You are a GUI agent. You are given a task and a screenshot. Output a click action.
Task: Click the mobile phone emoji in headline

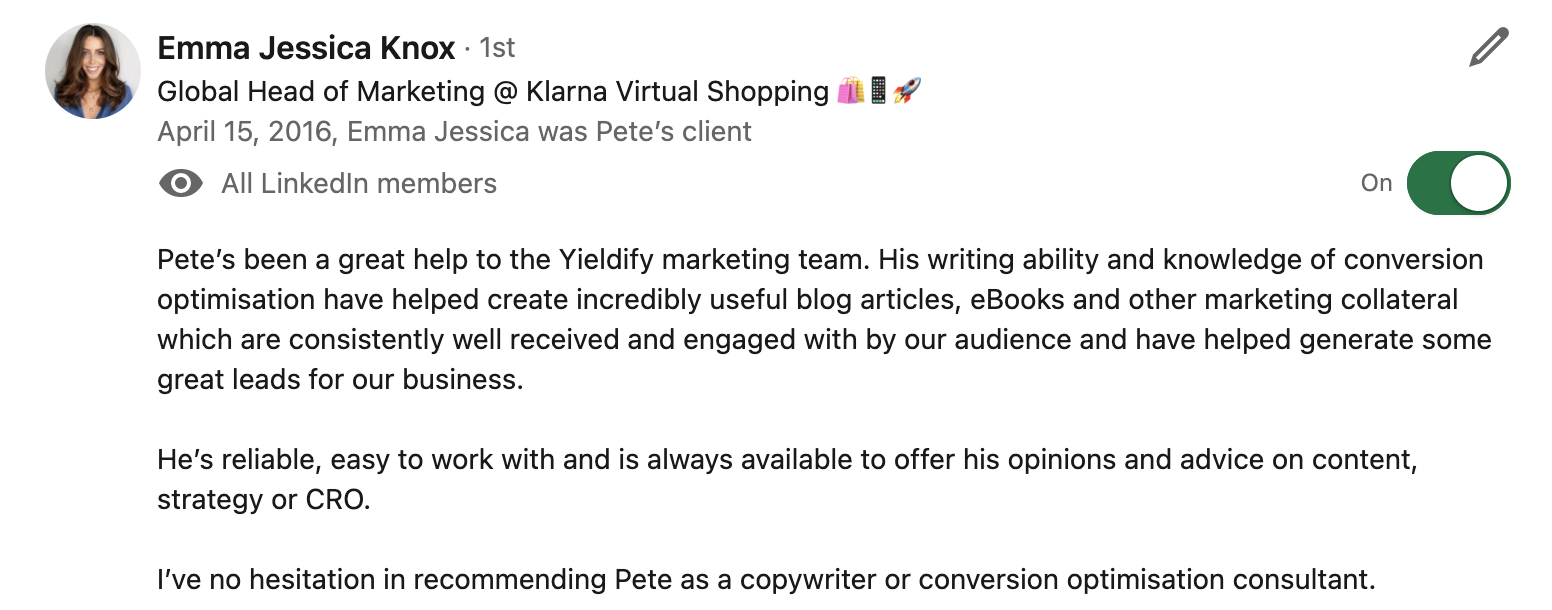pyautogui.click(x=879, y=92)
